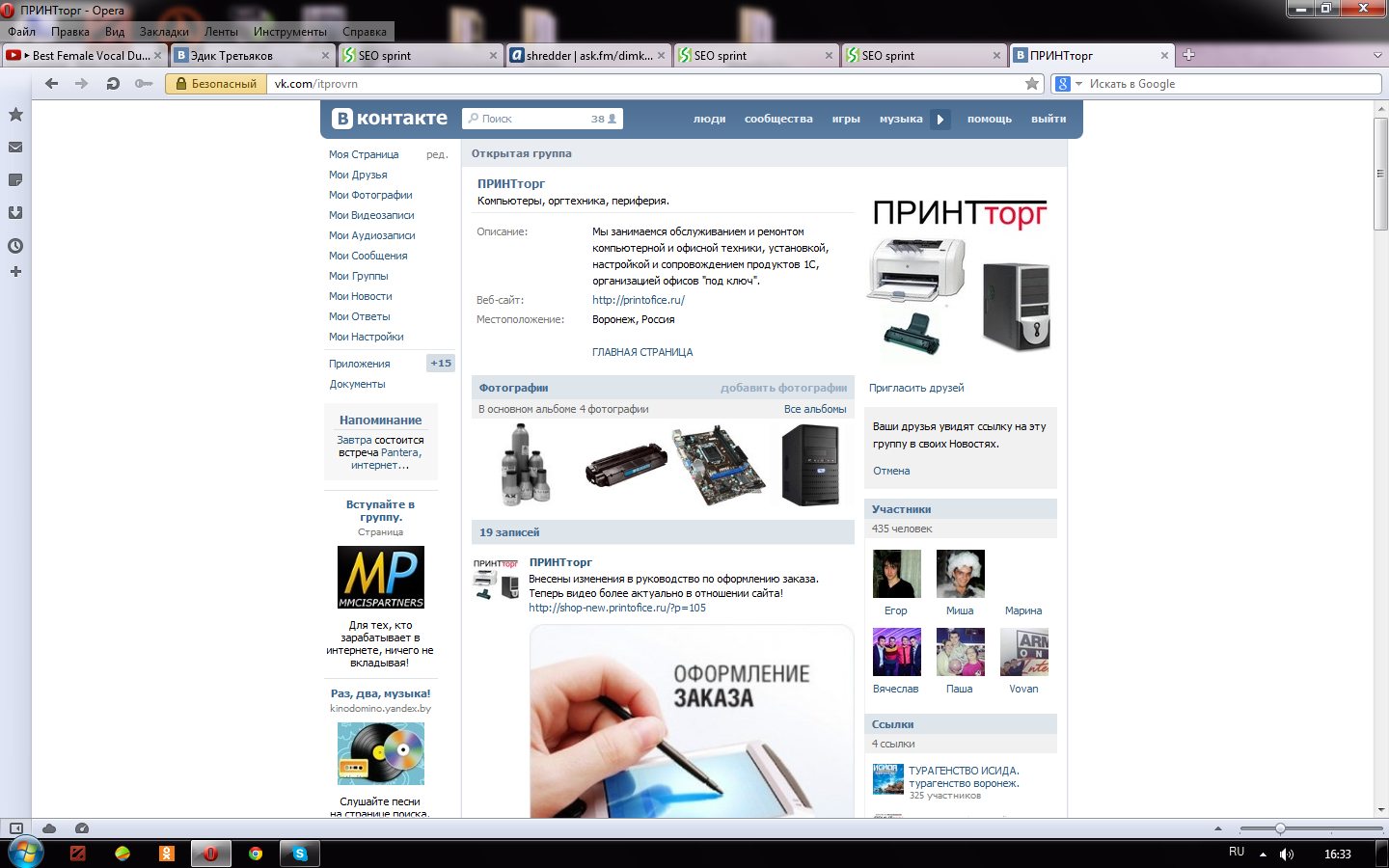Screen dimensions: 1389x868
Task: Toggle the side panel from status bar
Action: click(16, 828)
